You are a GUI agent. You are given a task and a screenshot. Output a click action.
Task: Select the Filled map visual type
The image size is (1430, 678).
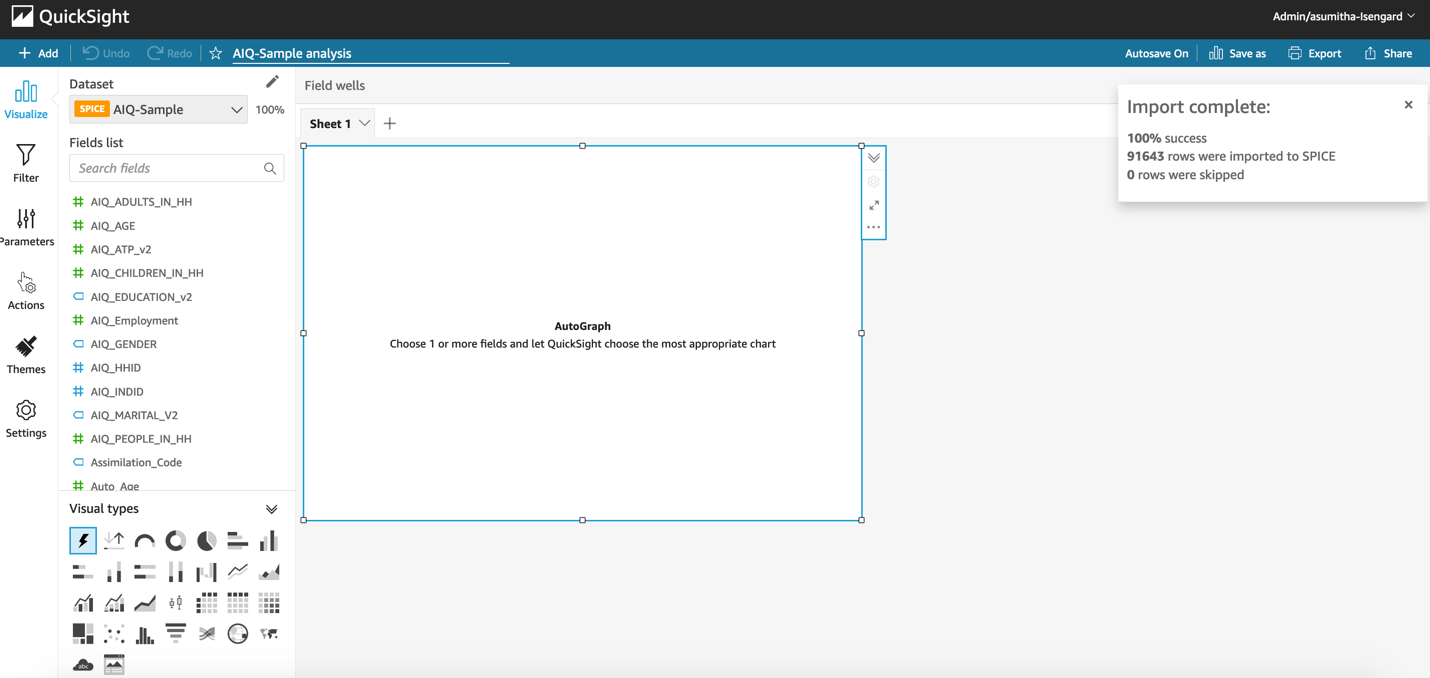coord(269,634)
